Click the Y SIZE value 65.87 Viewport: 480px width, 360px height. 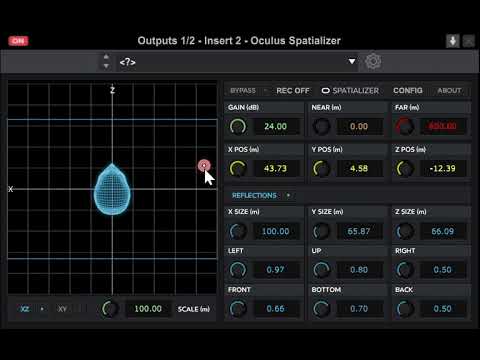[x=359, y=231]
